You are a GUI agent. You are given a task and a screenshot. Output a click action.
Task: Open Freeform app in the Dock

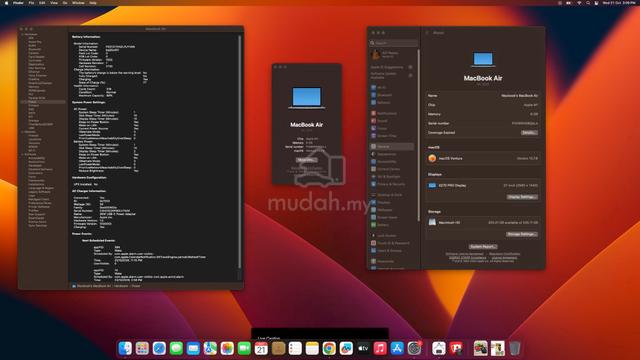pos(346,349)
